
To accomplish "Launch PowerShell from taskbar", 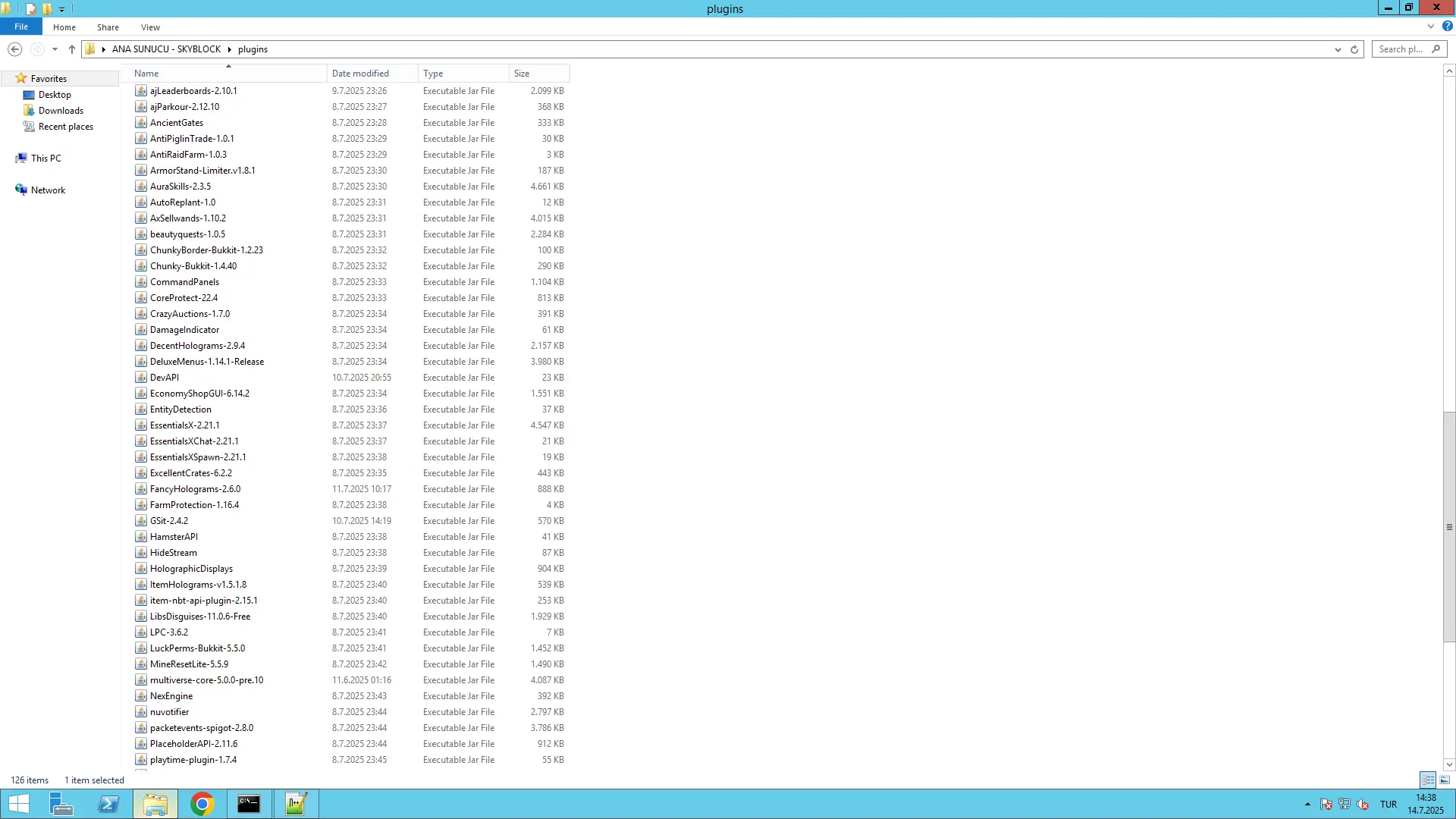I will pyautogui.click(x=108, y=804).
